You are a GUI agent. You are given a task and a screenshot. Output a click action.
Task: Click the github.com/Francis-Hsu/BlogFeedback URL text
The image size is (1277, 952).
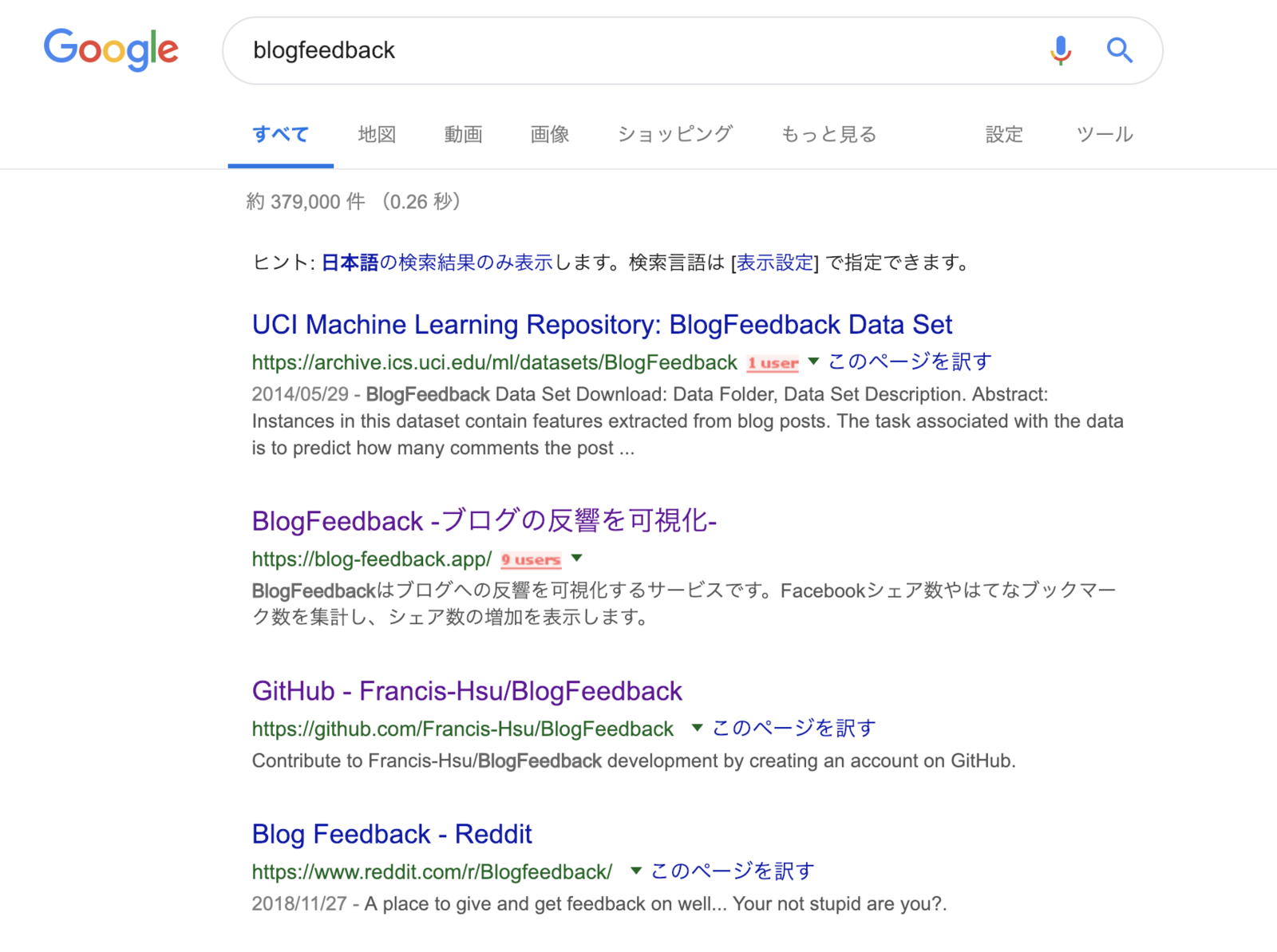tap(463, 729)
